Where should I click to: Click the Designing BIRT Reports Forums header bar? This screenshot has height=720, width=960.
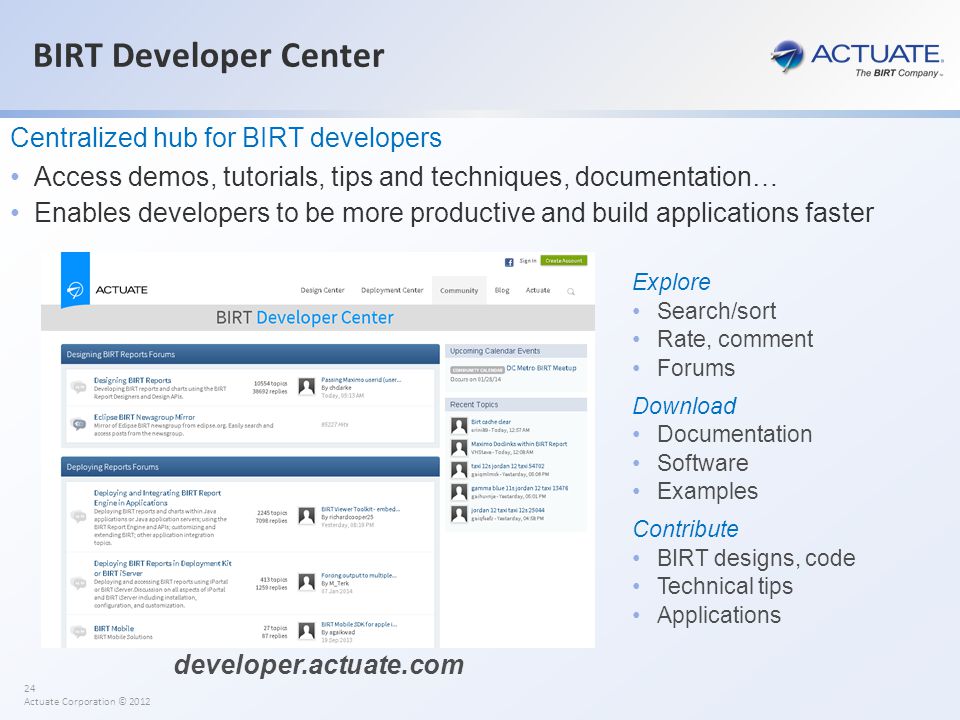[x=250, y=354]
